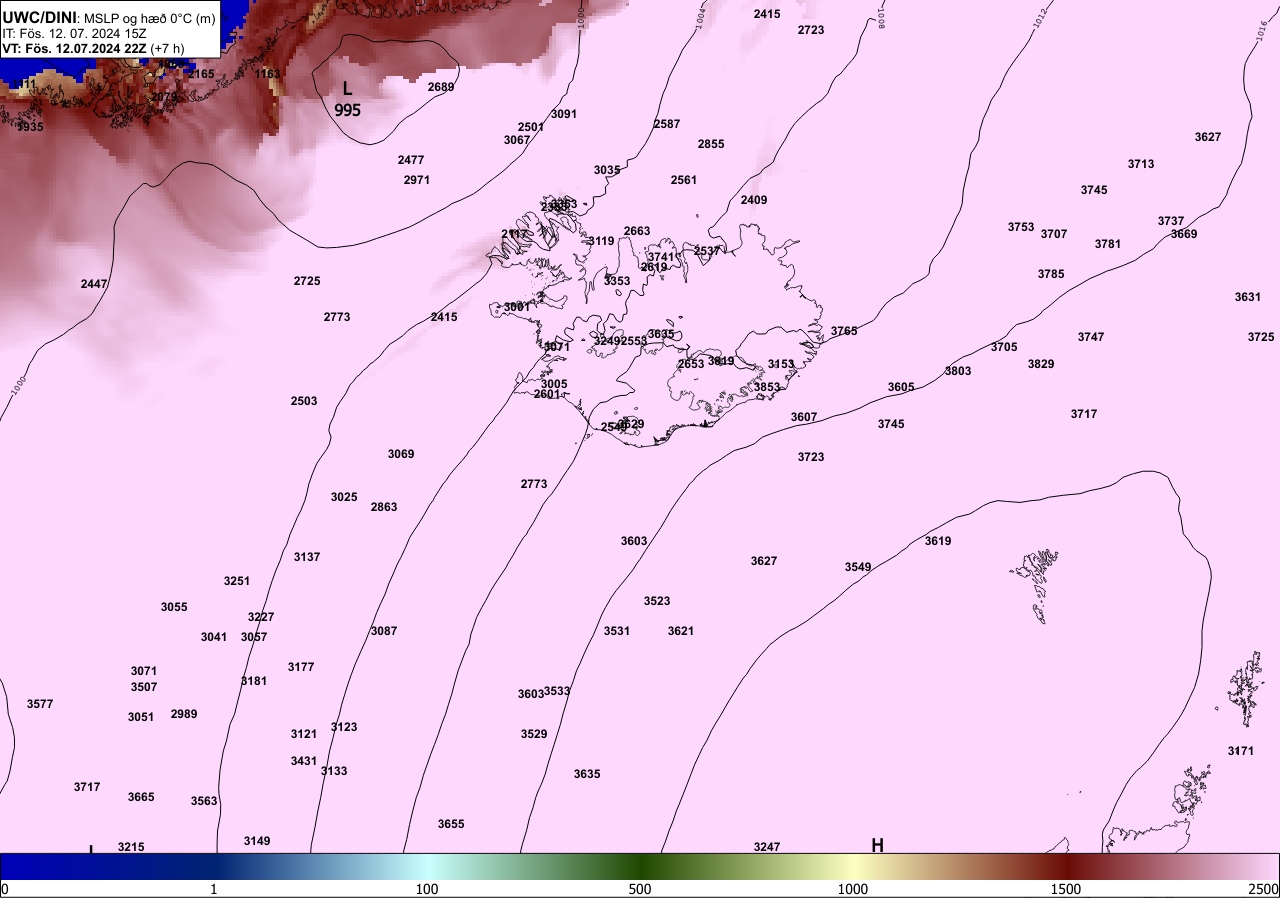Click the 3153 height label
This screenshot has height=898, width=1280.
[x=781, y=364]
